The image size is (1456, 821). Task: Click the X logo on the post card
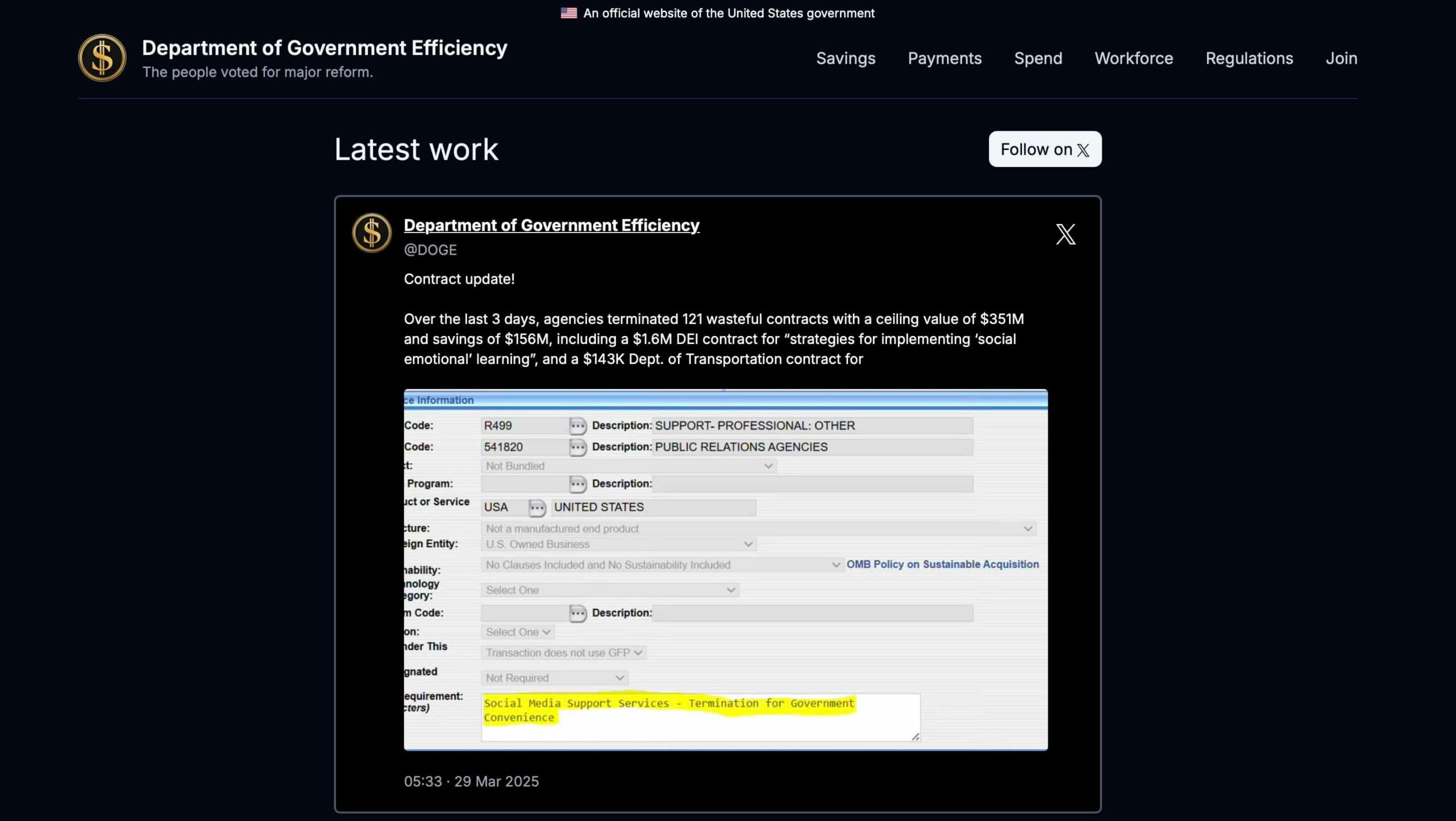point(1066,234)
